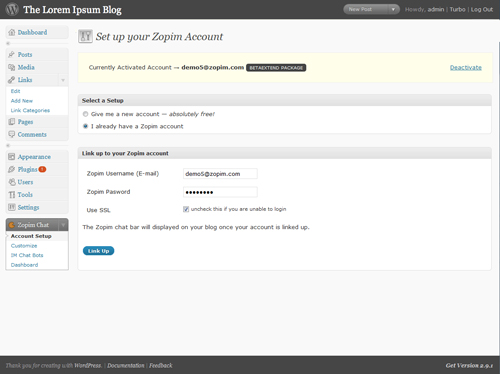
Task: Collapse the Links submenu arrow
Action: (63, 80)
